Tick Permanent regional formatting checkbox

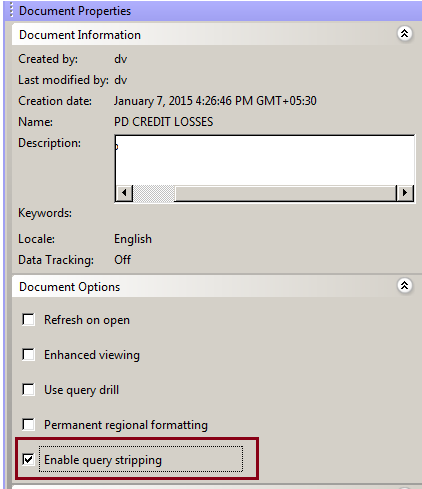click(28, 424)
